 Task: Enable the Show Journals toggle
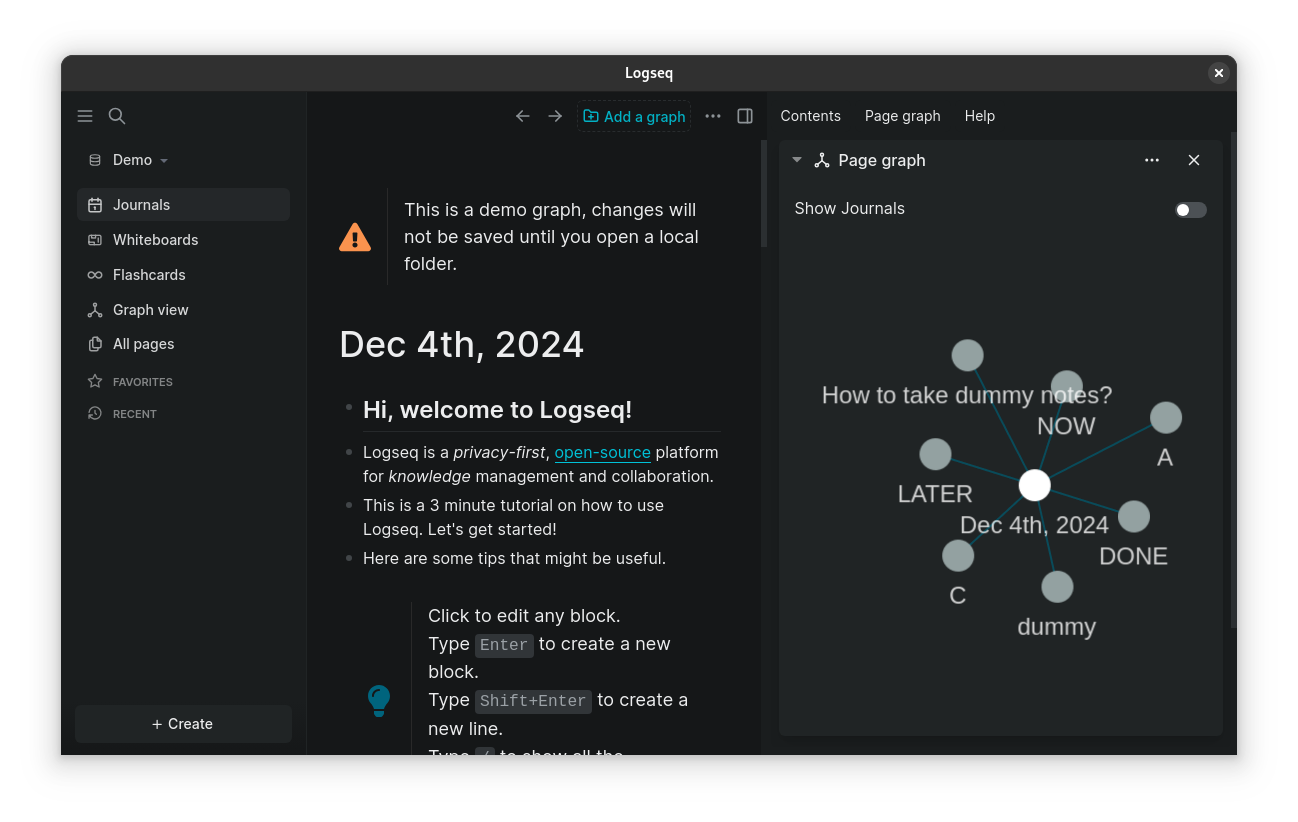click(1190, 210)
